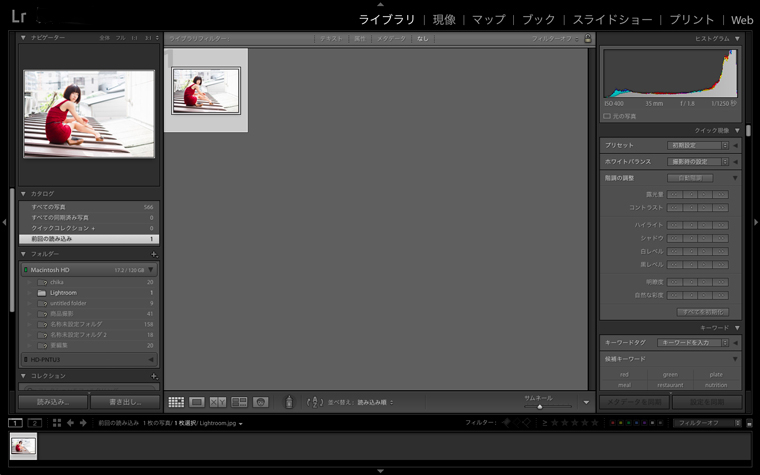Viewport: 760px width, 475px height.
Task: Toggle the 元の写真 original photo checkbox
Action: (607, 116)
